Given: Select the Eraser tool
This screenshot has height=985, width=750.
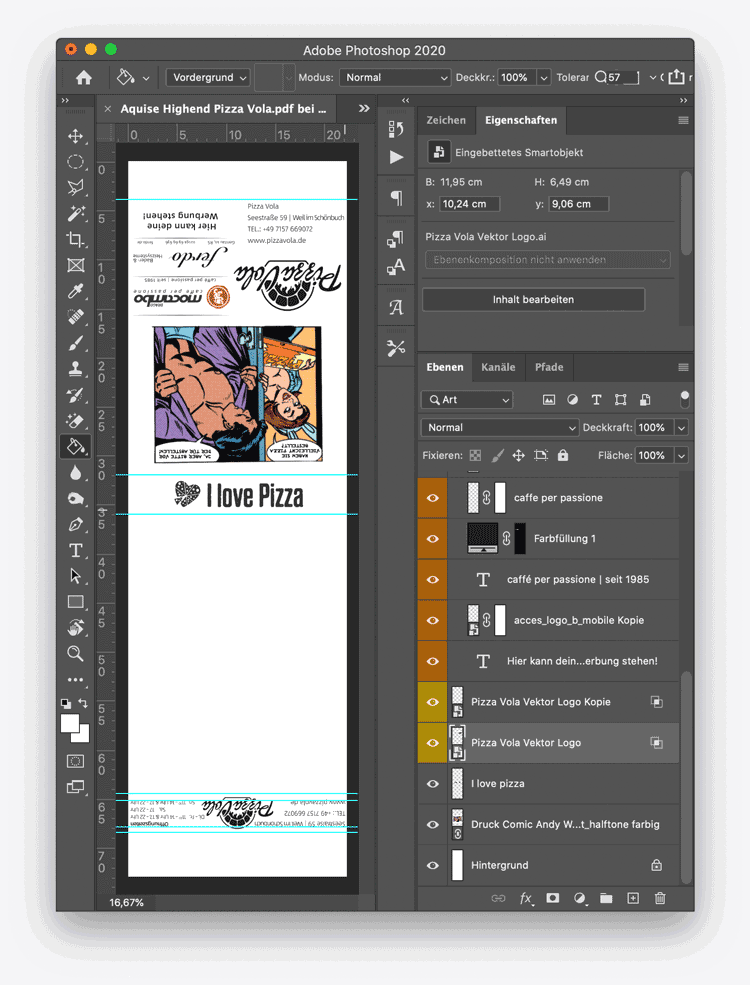Looking at the screenshot, I should tap(75, 421).
